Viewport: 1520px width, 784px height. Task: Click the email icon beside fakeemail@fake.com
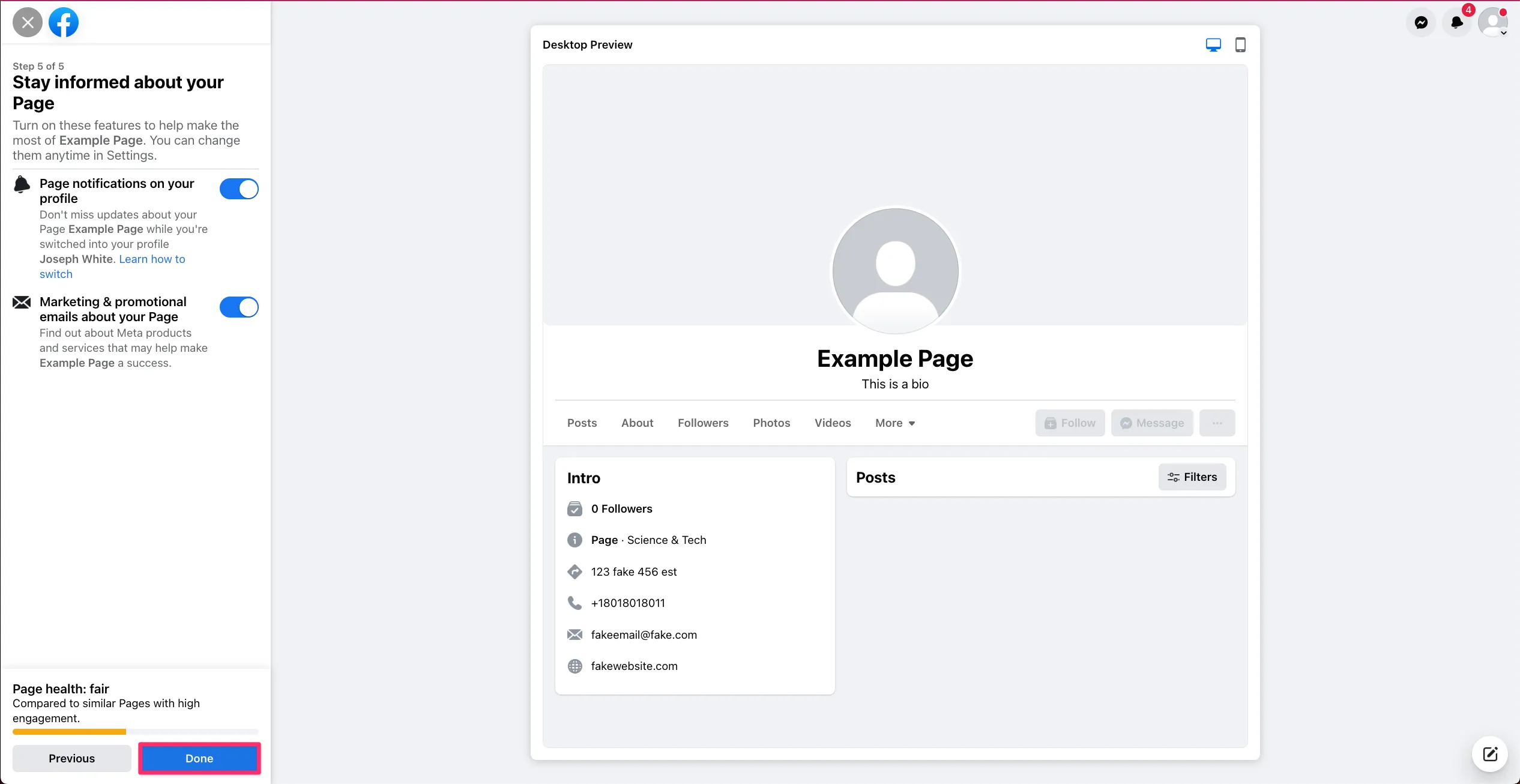click(x=575, y=635)
